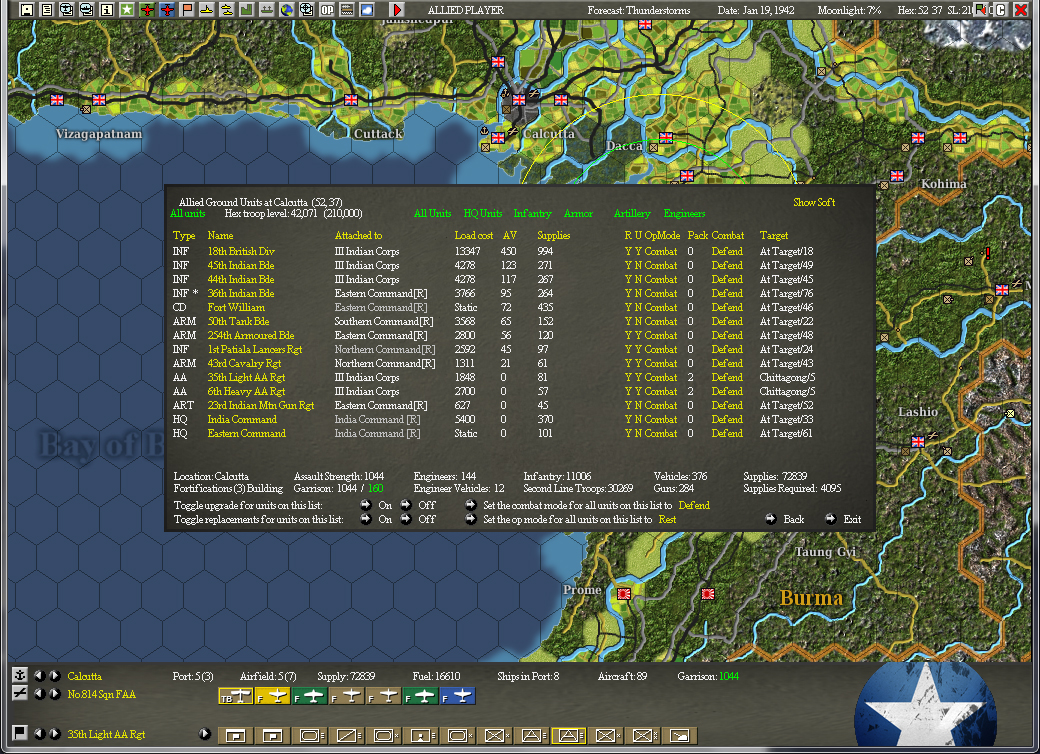Screen dimensions: 1040x754
Task: Filter list to Artillery
Action: click(x=632, y=214)
